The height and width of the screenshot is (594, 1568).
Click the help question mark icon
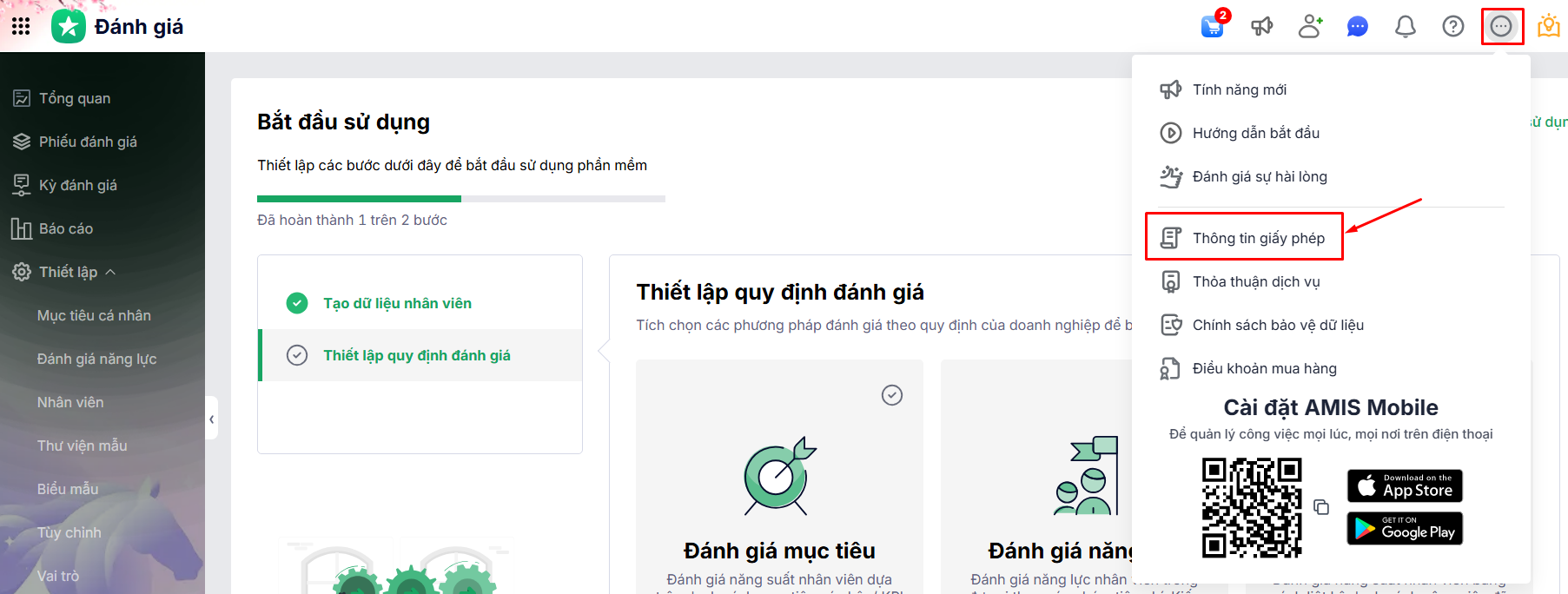[1453, 27]
